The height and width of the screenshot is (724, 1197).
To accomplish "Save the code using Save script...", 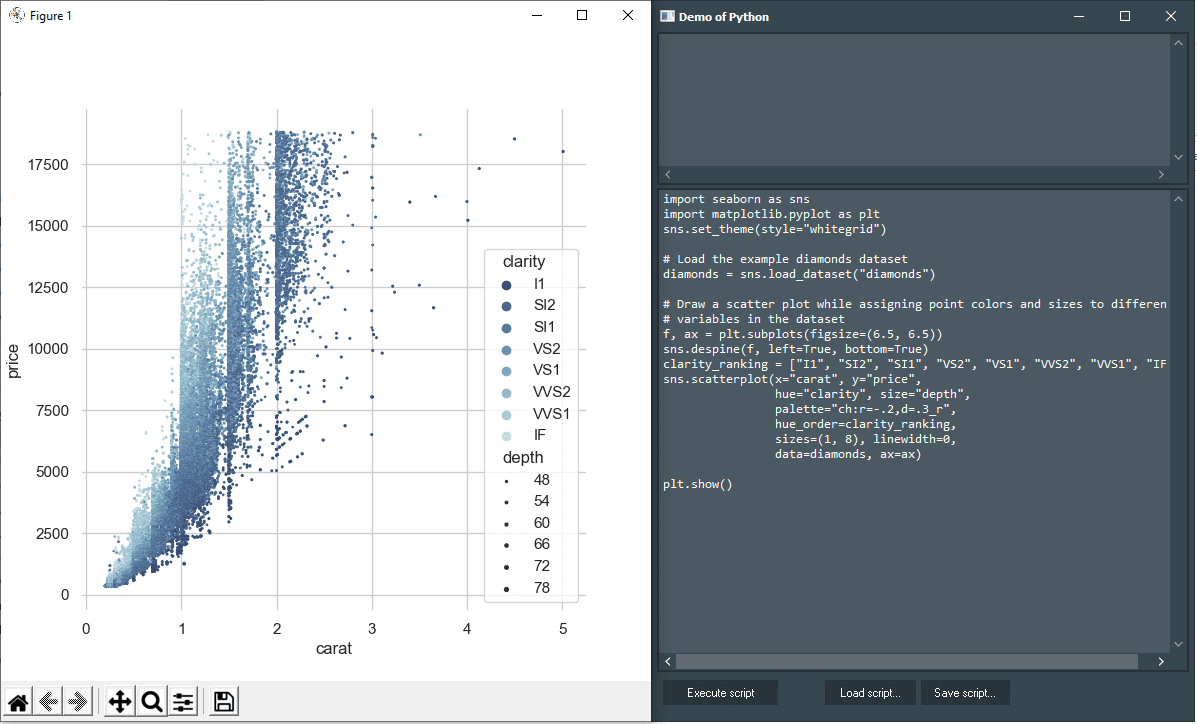I will 964,692.
